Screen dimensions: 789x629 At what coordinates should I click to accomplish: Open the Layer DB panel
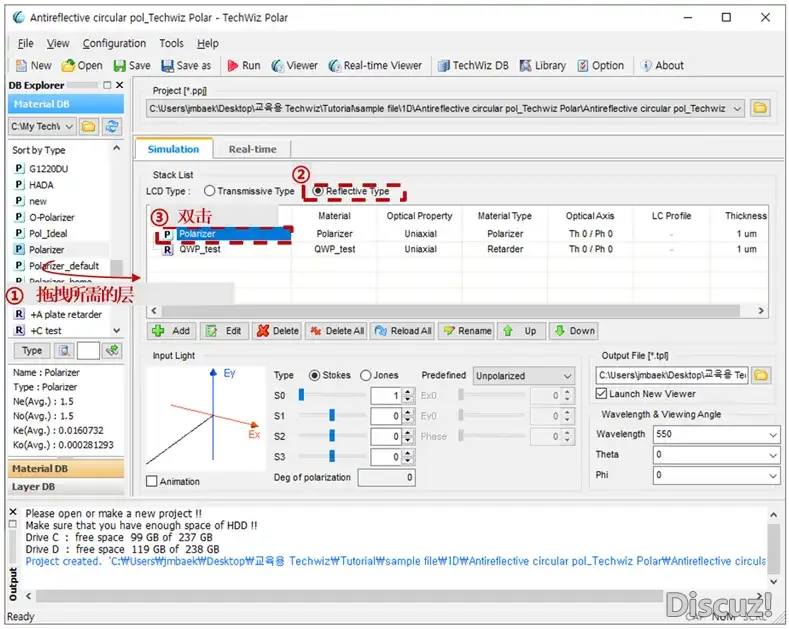click(x=66, y=487)
